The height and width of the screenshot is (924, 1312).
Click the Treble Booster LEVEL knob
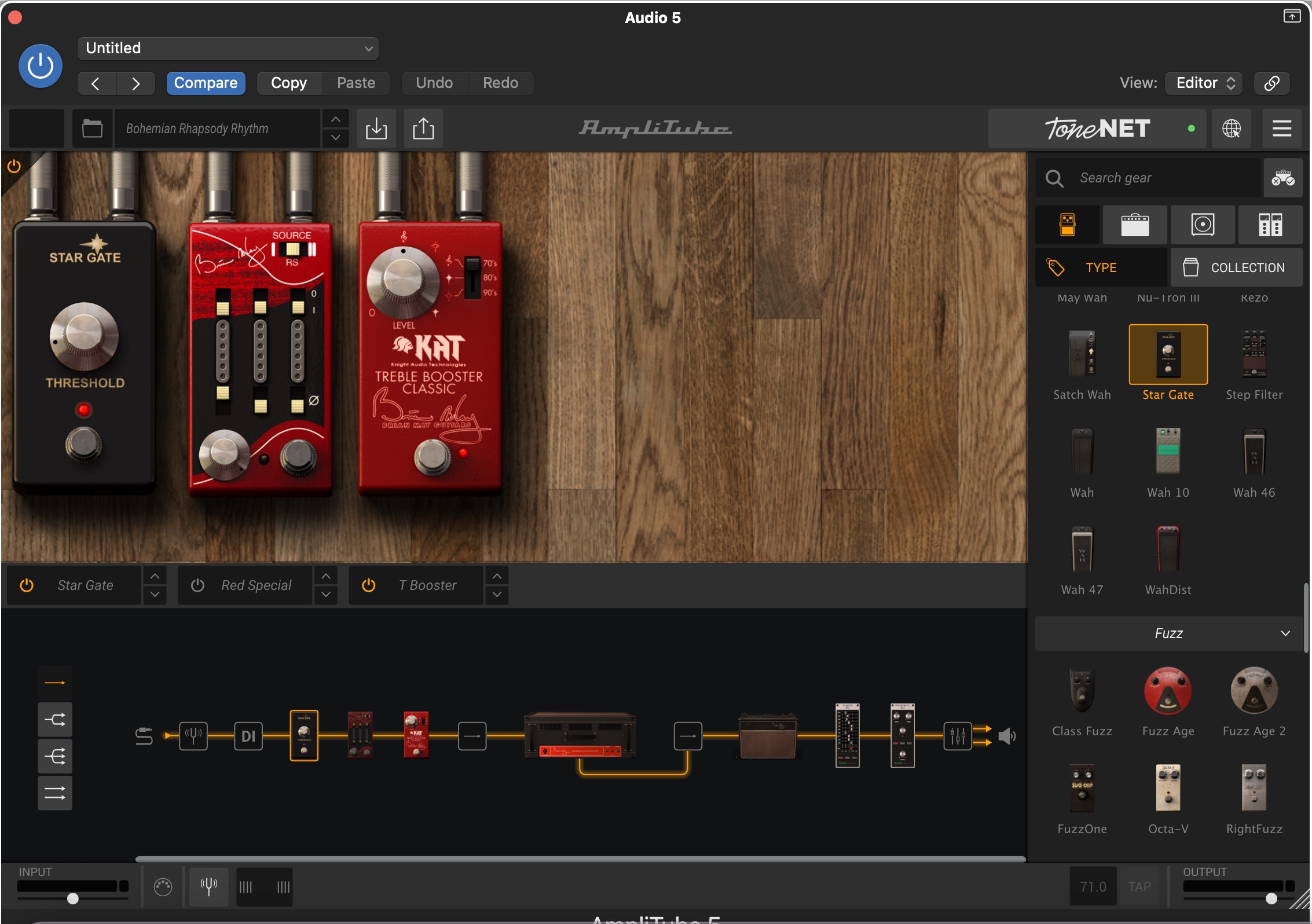(403, 283)
